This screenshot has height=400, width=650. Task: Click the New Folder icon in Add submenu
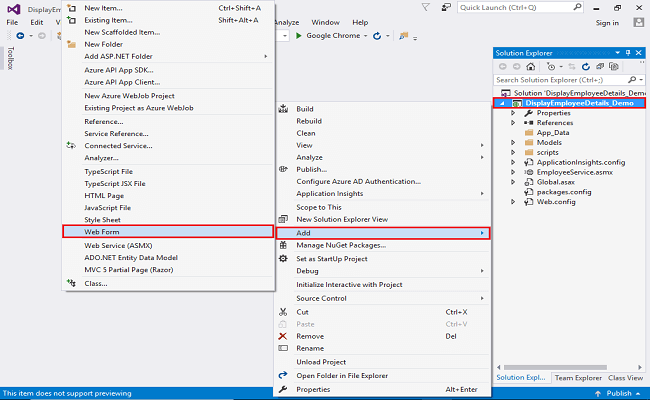tap(72, 44)
